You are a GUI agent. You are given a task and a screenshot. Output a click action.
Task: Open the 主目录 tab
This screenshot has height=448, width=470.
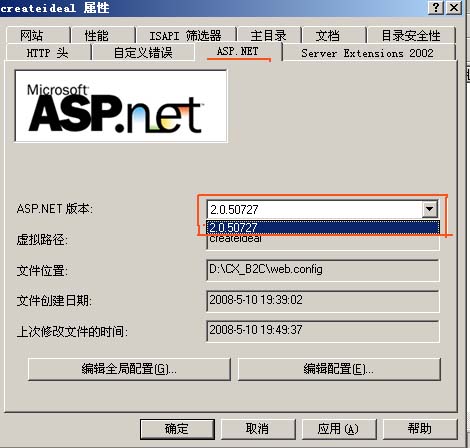(269, 35)
